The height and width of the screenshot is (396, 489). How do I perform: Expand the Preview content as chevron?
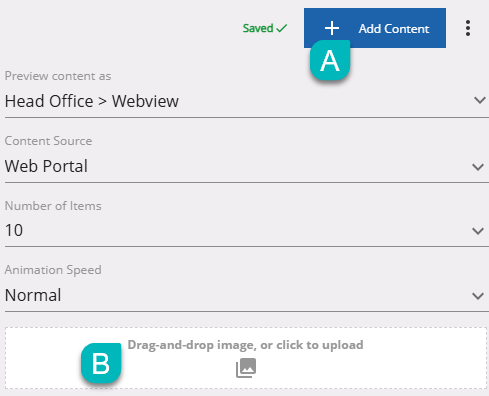pos(480,100)
